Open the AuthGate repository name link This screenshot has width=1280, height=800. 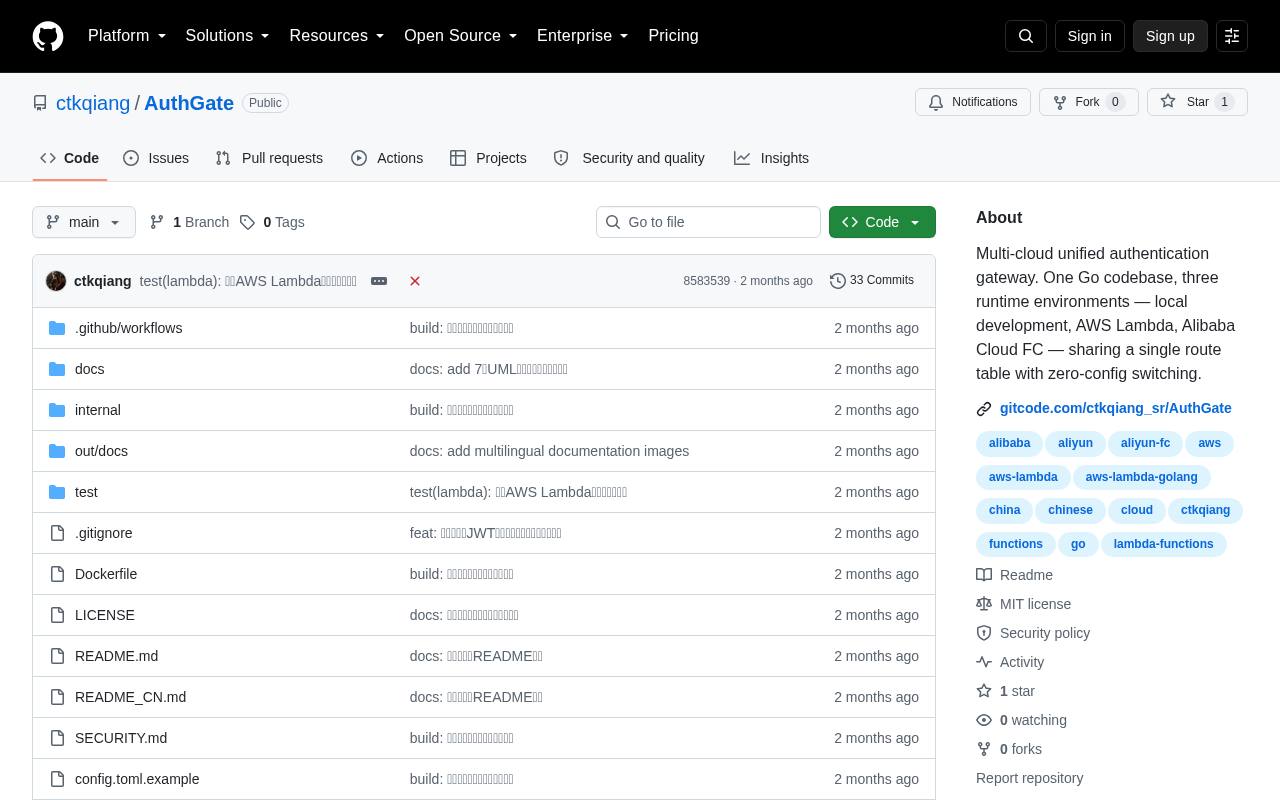click(x=189, y=103)
